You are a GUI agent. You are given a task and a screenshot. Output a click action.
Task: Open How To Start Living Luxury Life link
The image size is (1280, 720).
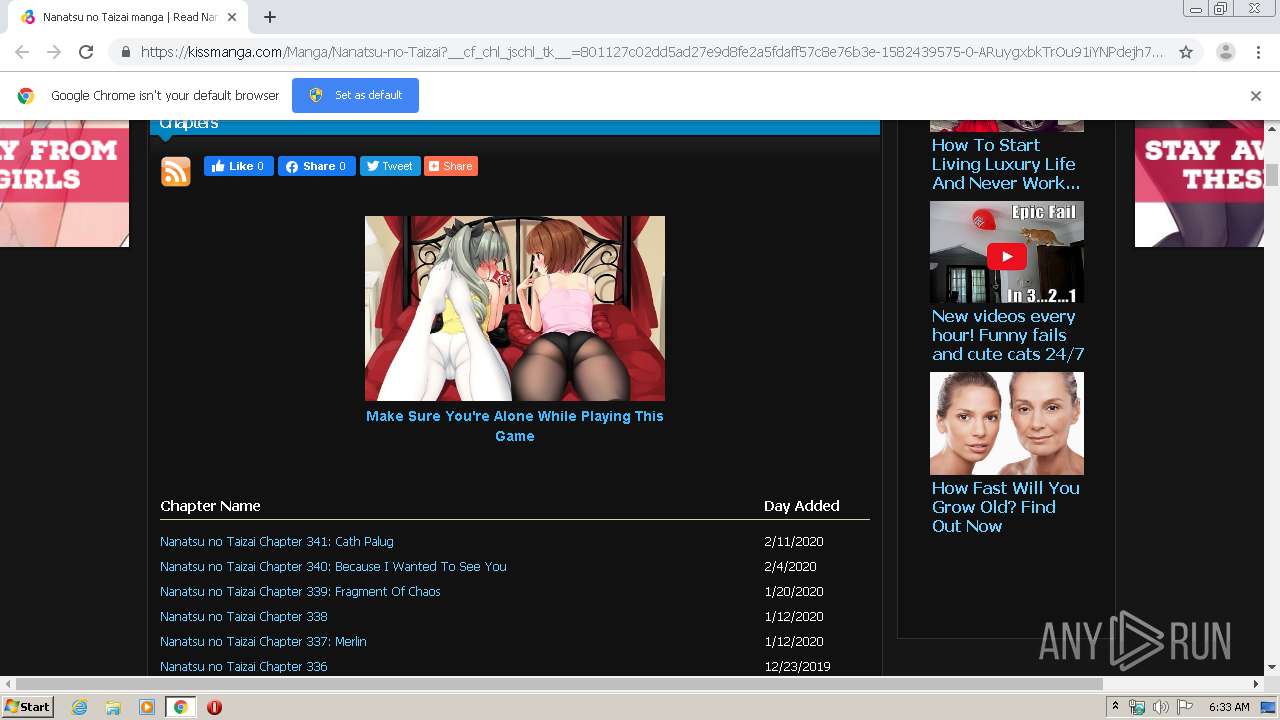pyautogui.click(x=1006, y=164)
